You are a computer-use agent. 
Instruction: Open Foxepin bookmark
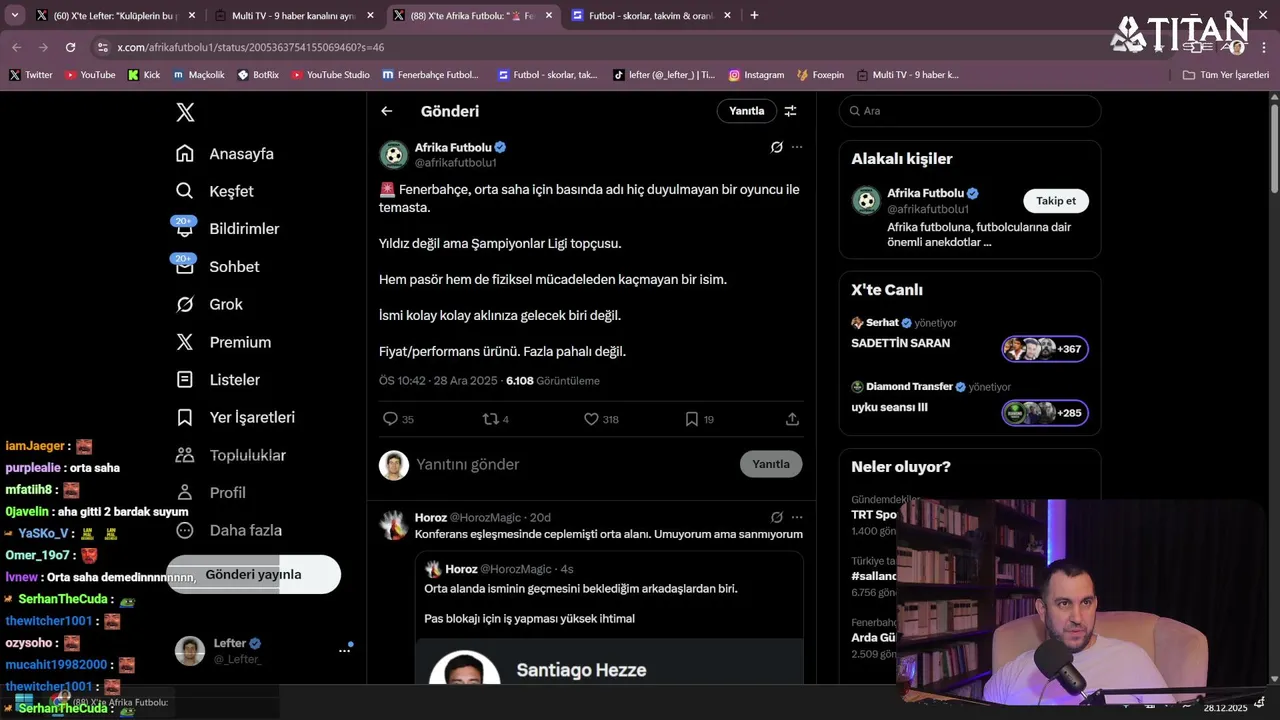coord(820,75)
